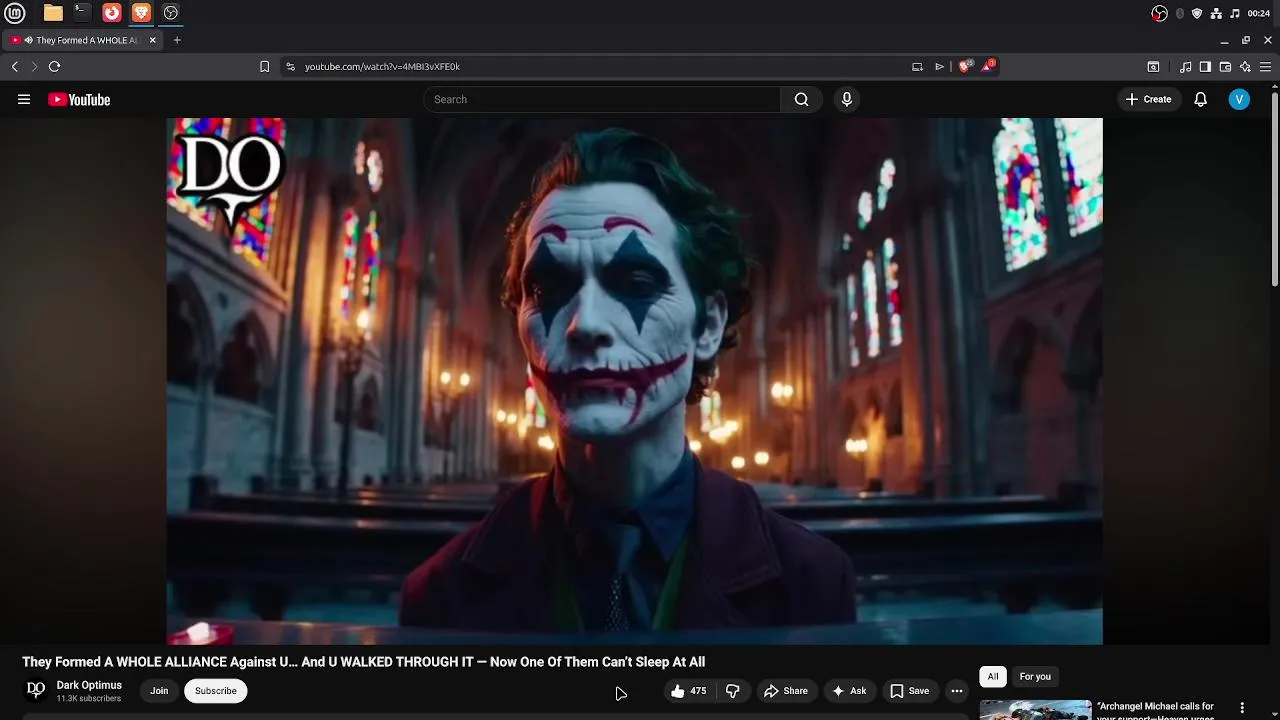
Task: Open the Leo AI assistant
Action: click(x=1245, y=67)
